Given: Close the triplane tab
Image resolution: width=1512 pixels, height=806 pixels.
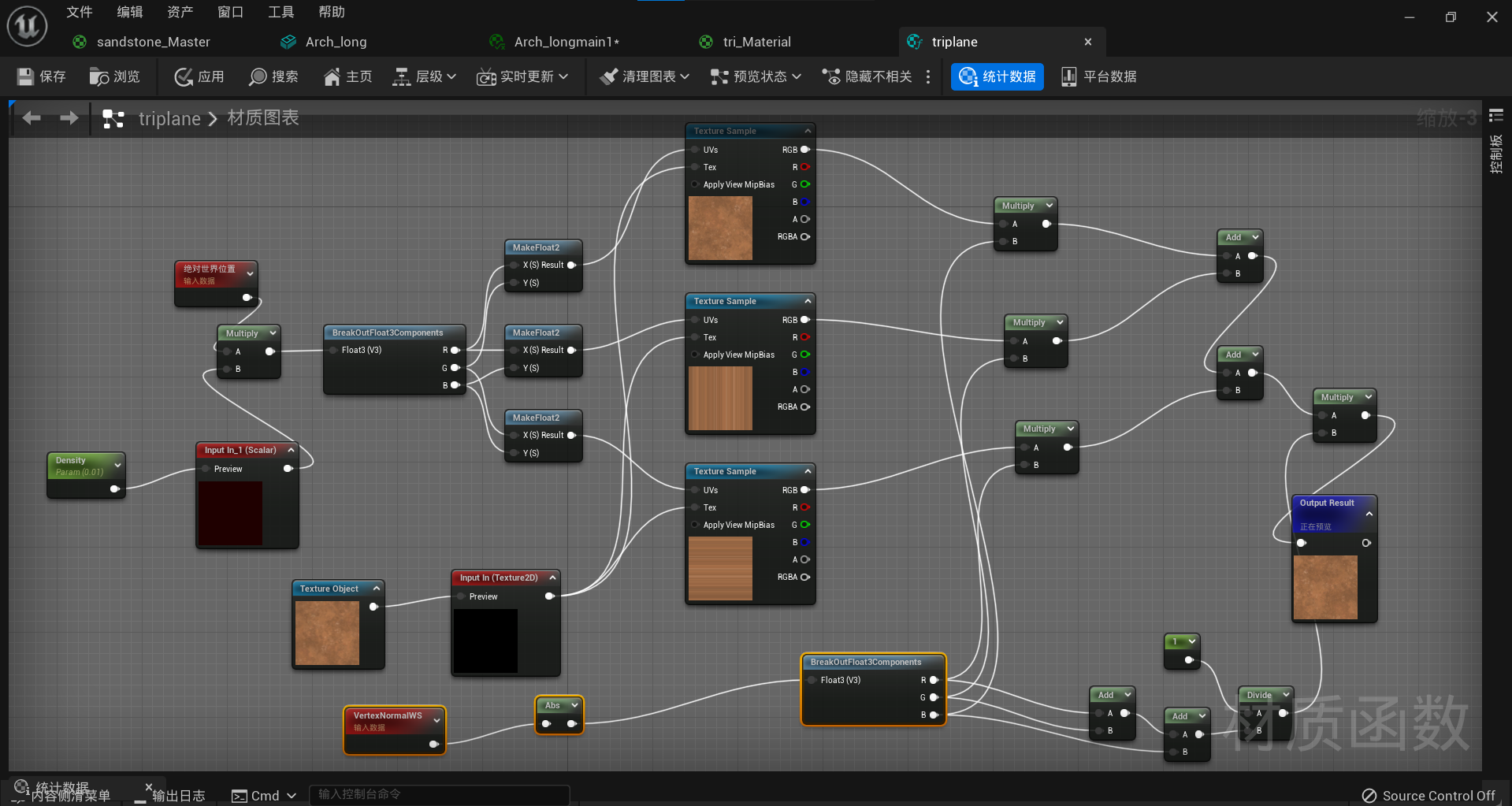Looking at the screenshot, I should pyautogui.click(x=1088, y=42).
